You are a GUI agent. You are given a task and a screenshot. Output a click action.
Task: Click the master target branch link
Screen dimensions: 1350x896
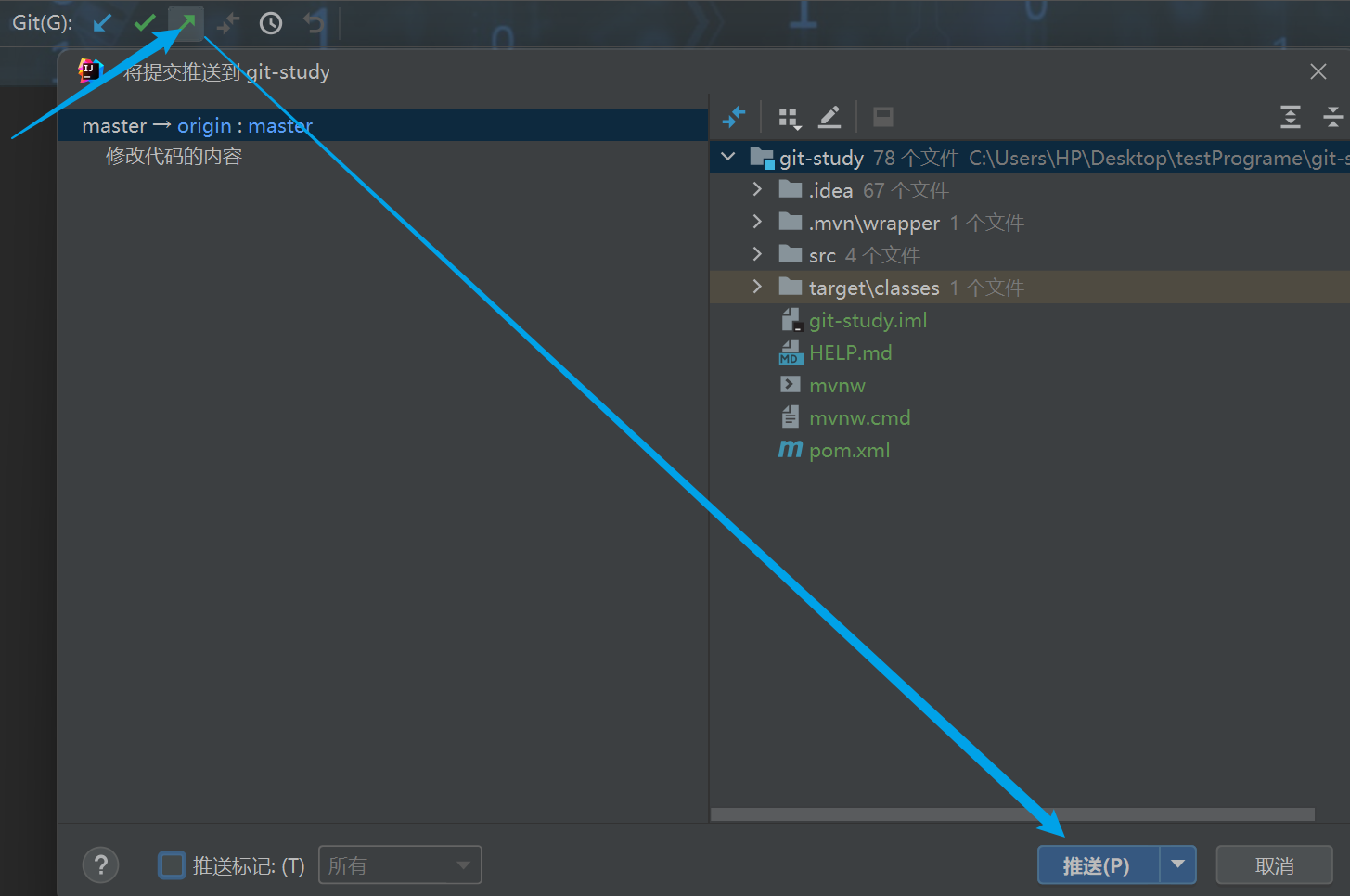280,126
